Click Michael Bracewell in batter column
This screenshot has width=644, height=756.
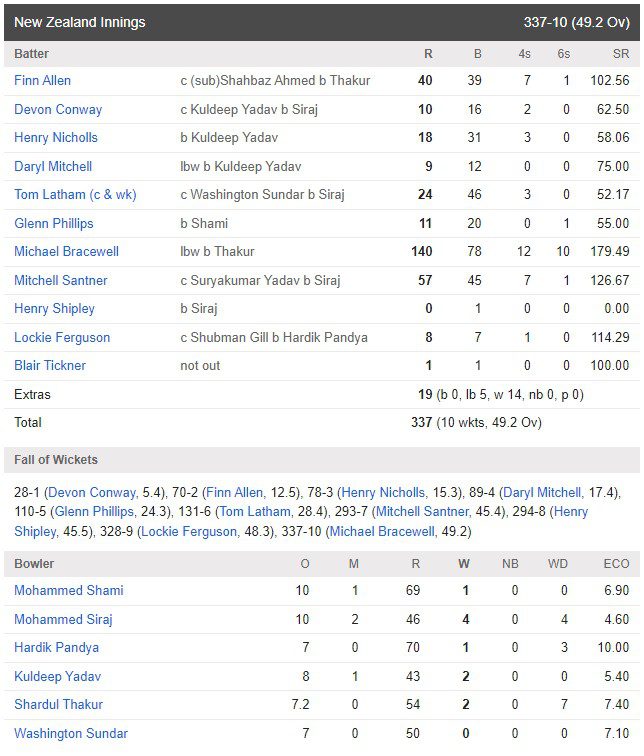(x=67, y=251)
